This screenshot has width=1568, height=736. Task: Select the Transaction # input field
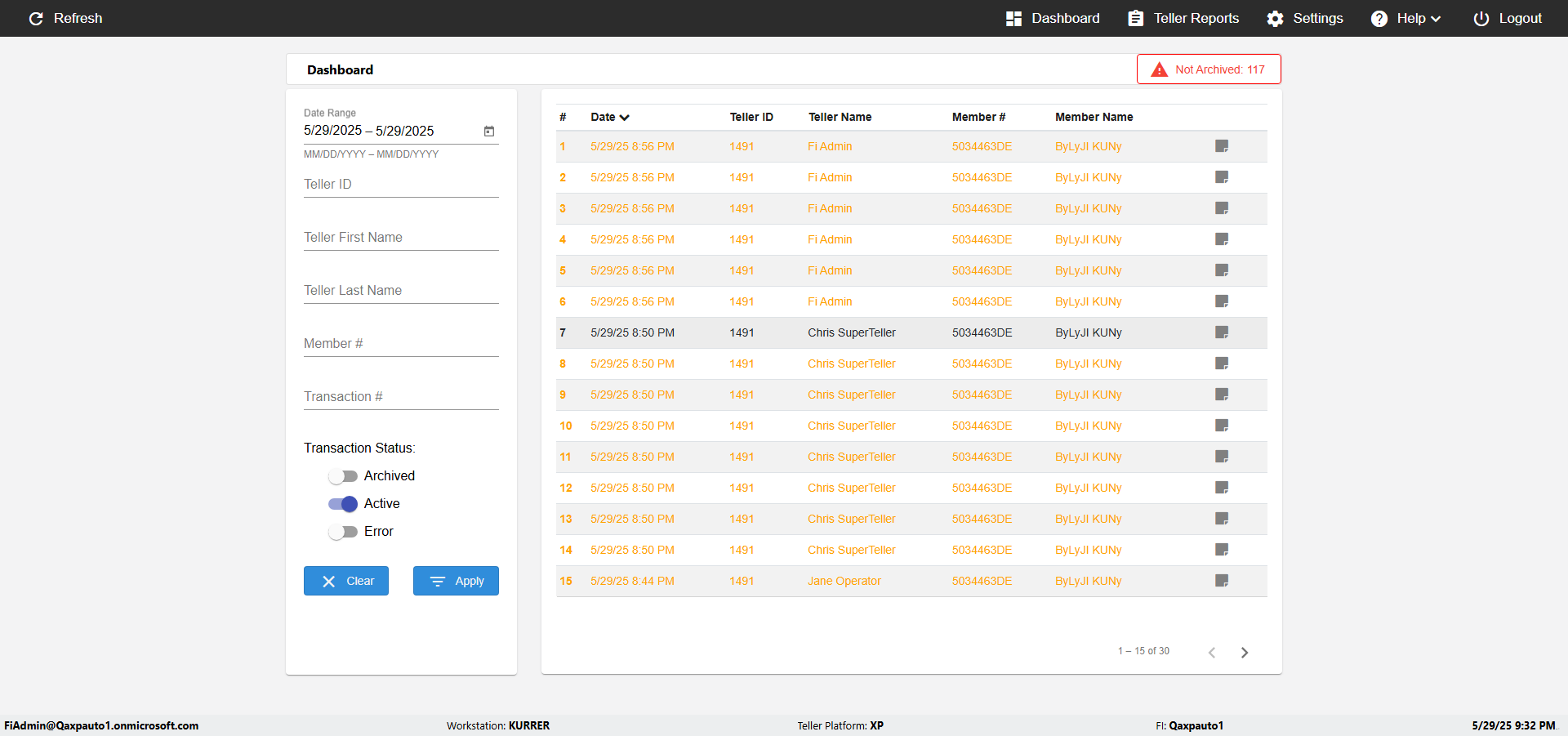click(401, 397)
